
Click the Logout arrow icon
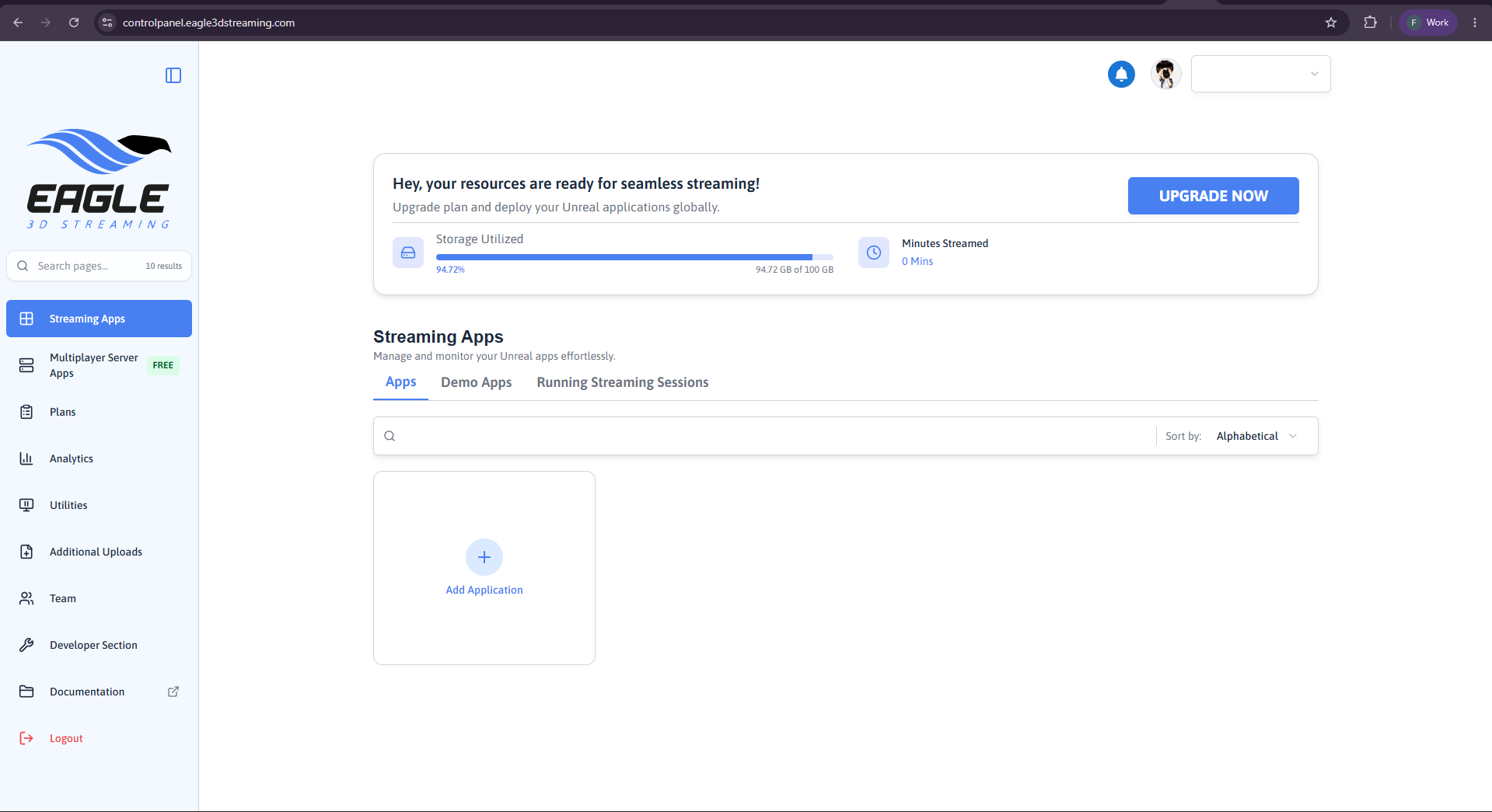pyautogui.click(x=26, y=738)
